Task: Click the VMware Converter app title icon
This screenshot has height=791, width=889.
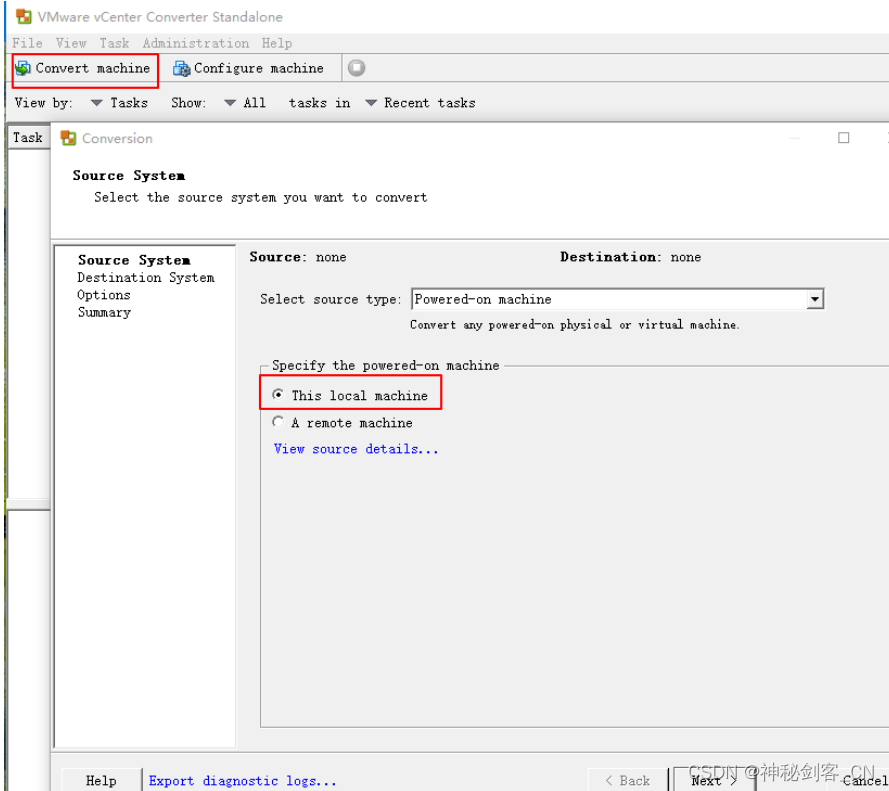Action: click(x=23, y=16)
